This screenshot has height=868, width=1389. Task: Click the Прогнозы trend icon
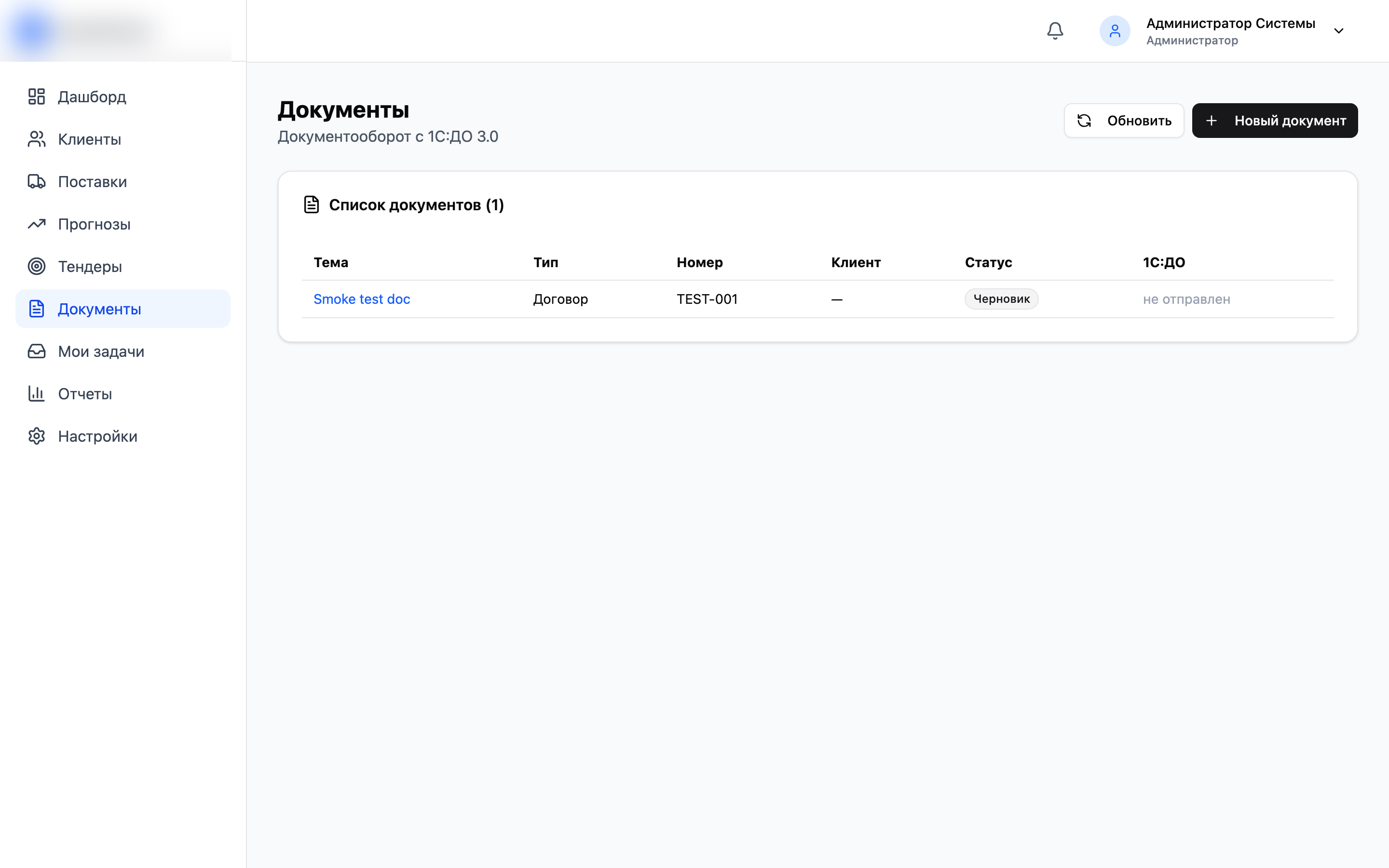pos(37,224)
